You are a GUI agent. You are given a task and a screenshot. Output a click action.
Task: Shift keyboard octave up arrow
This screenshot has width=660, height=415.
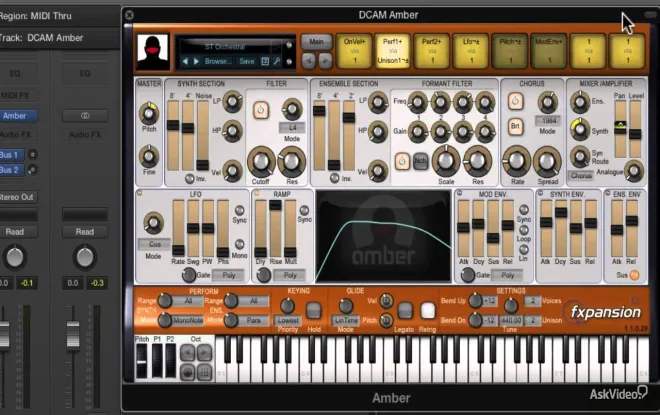click(x=205, y=353)
